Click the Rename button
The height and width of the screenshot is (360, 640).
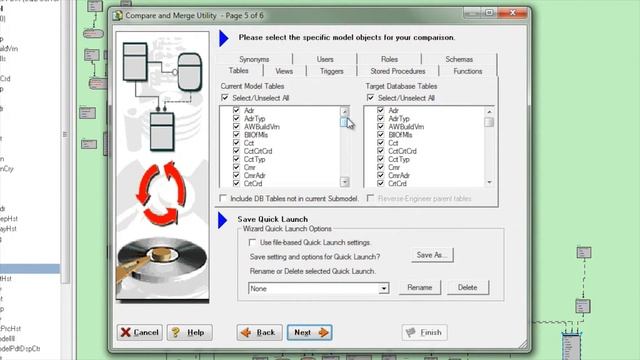coord(420,287)
